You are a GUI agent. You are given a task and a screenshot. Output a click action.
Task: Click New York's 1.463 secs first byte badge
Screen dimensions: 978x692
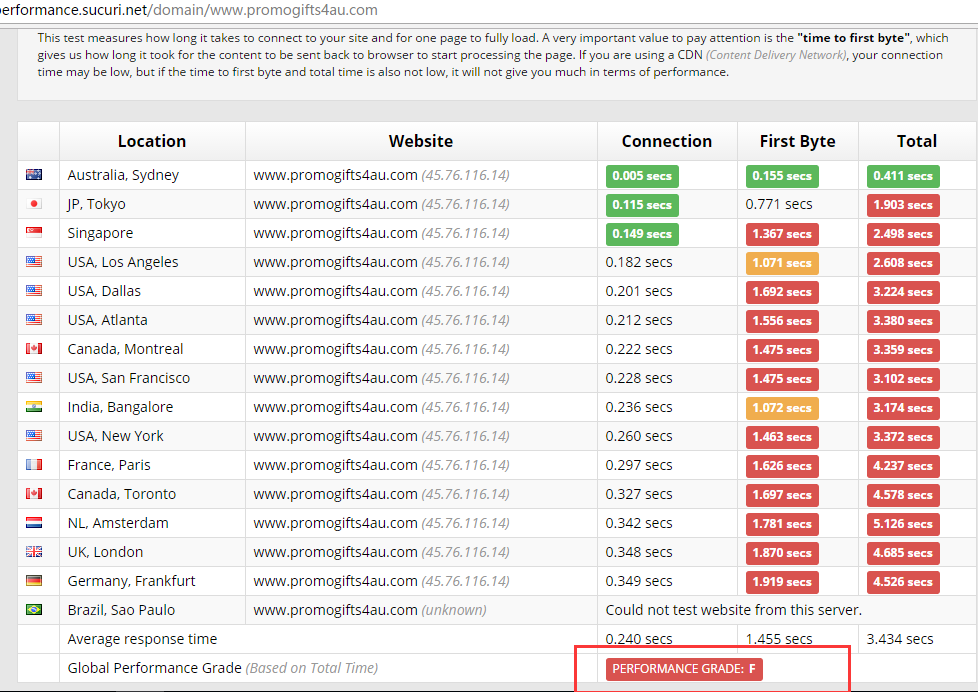point(782,437)
